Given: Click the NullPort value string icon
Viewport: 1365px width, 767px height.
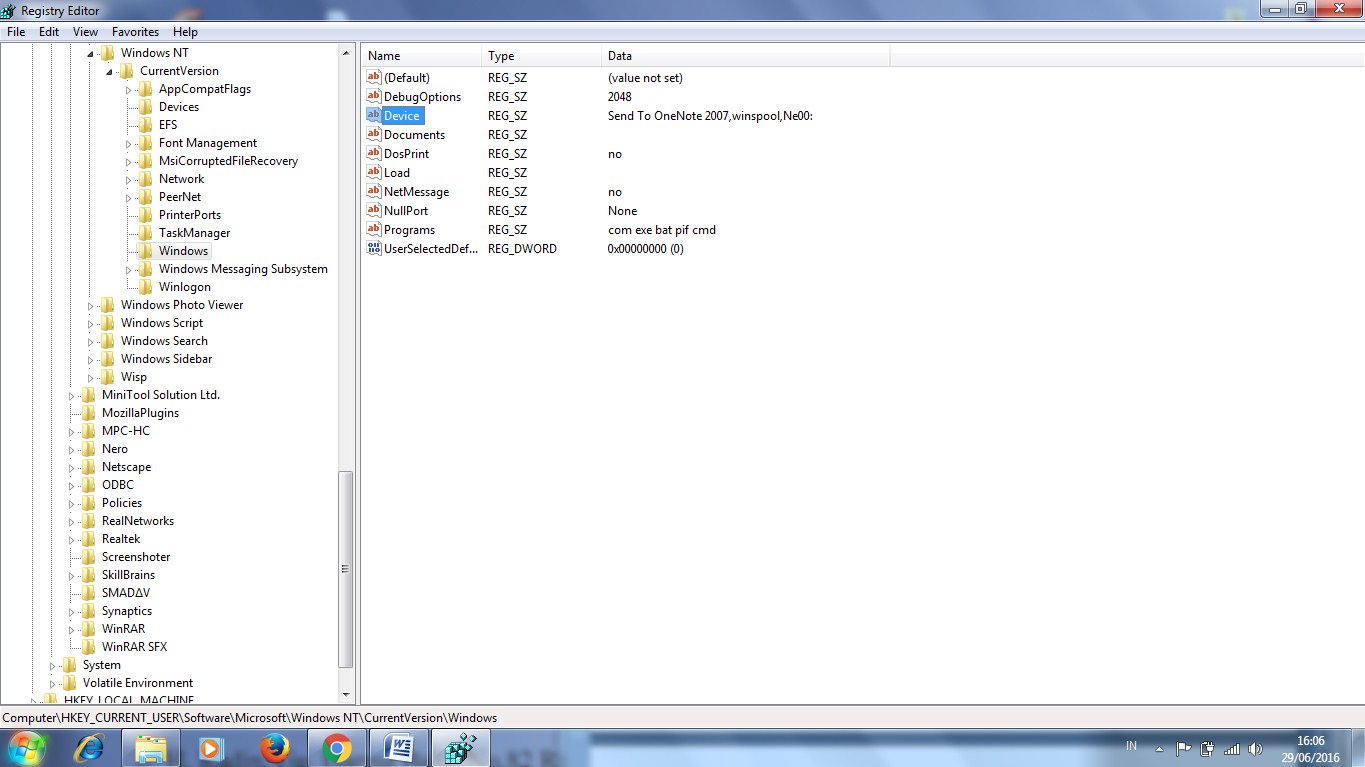Looking at the screenshot, I should point(374,211).
